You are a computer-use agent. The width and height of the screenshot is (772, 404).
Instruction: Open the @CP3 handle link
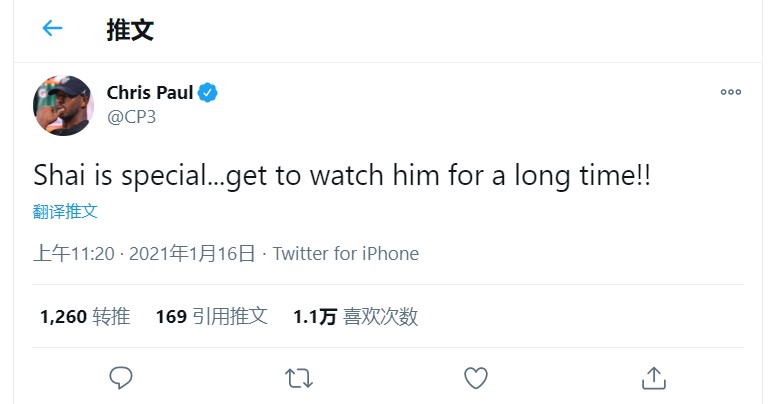131,117
